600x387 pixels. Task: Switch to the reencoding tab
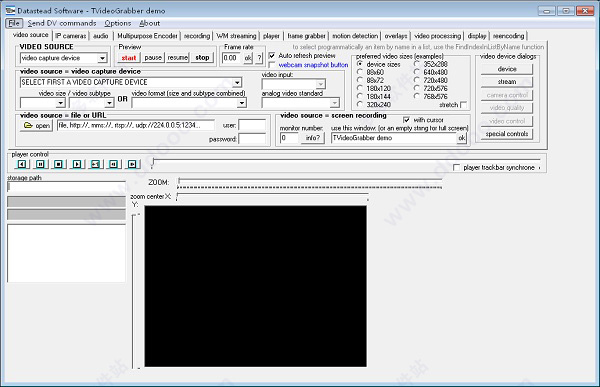[508, 36]
